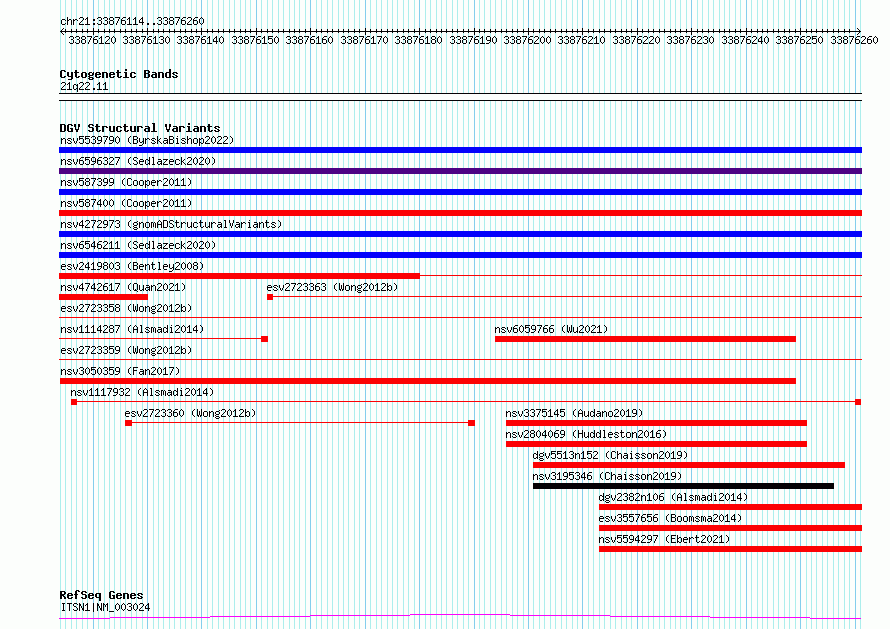Click the red bar under dgv5513n152
The width and height of the screenshot is (890, 629).
pyautogui.click(x=689, y=465)
